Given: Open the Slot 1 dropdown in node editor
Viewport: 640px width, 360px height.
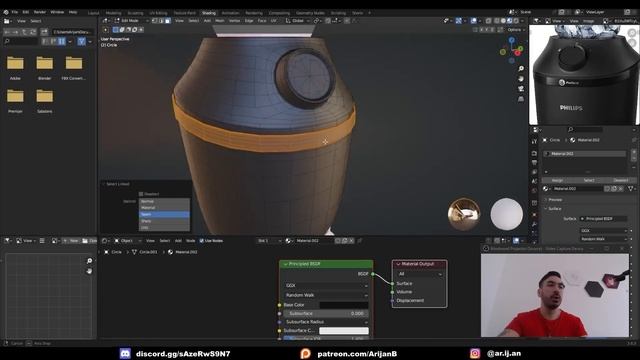Looking at the screenshot, I should (269, 241).
